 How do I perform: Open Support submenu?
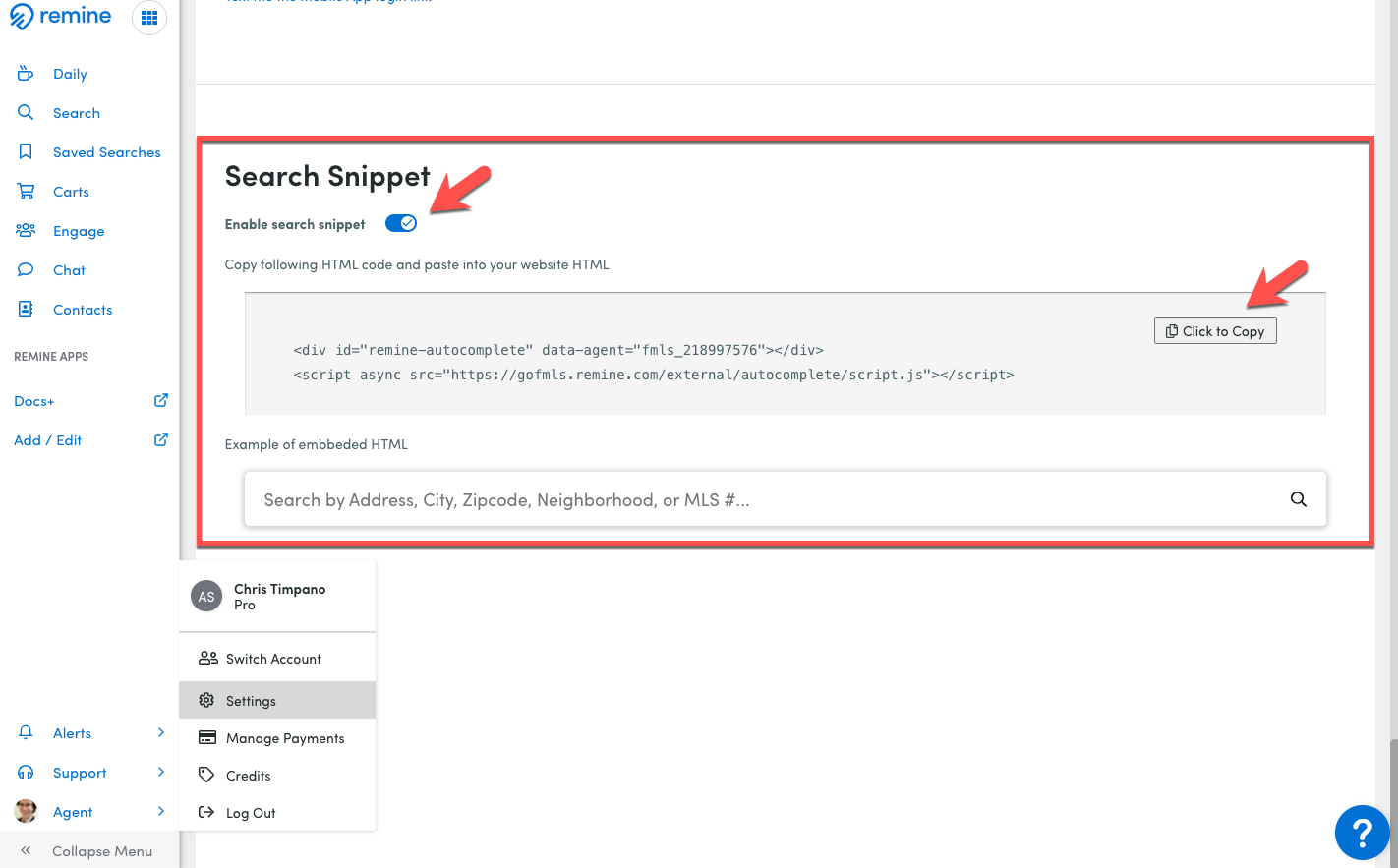click(80, 773)
